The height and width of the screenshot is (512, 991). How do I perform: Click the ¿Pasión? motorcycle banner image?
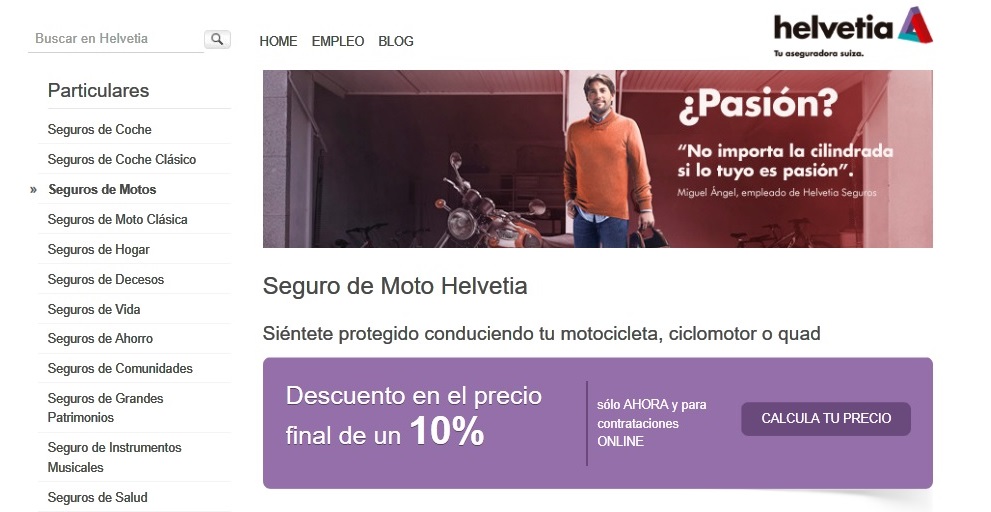(x=597, y=159)
